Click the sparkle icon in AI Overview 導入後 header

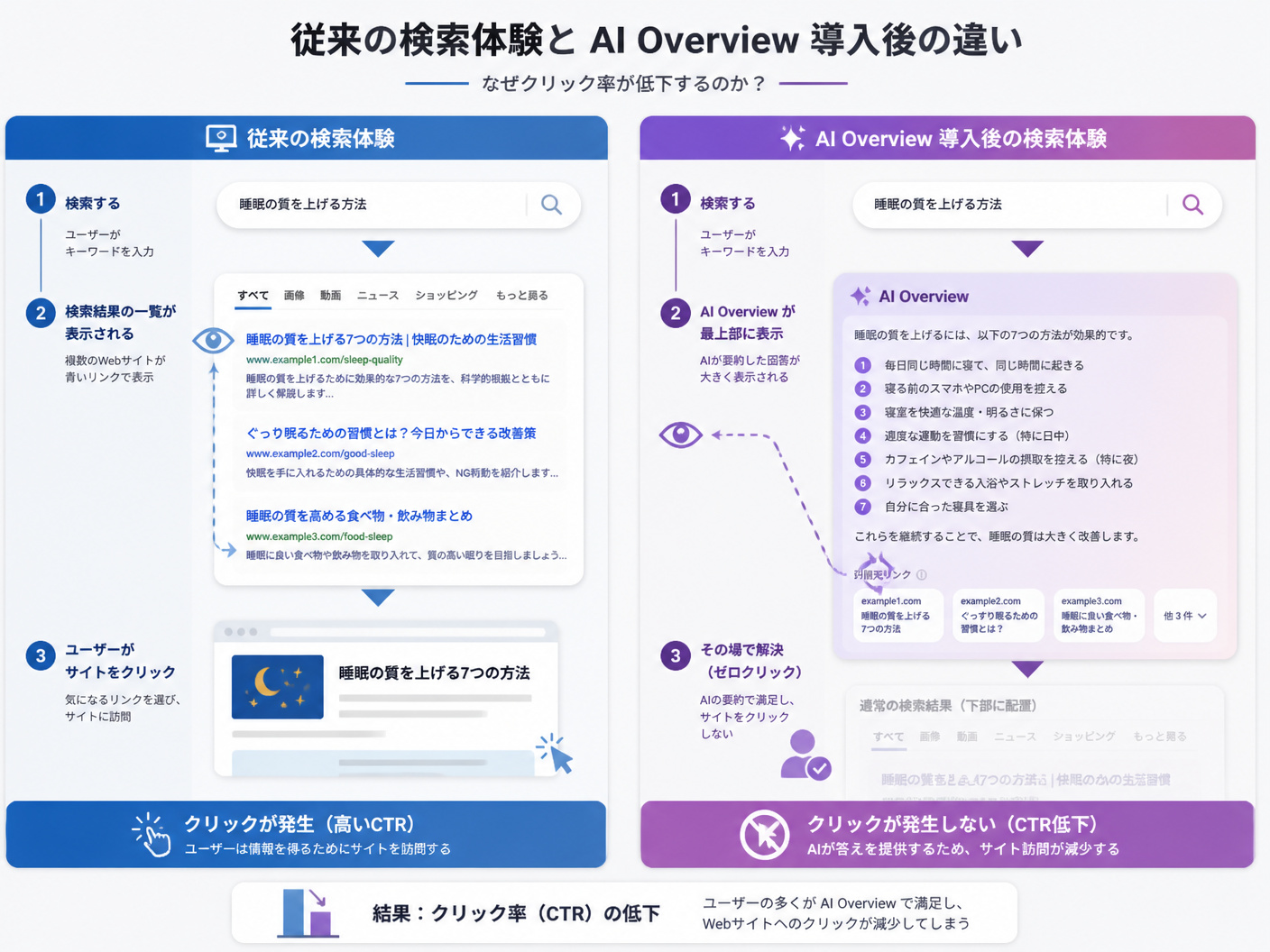(792, 138)
